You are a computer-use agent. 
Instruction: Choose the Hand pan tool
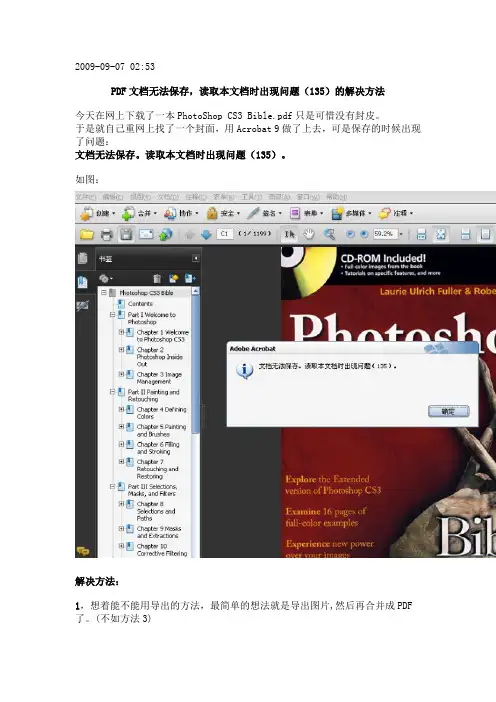click(x=309, y=234)
